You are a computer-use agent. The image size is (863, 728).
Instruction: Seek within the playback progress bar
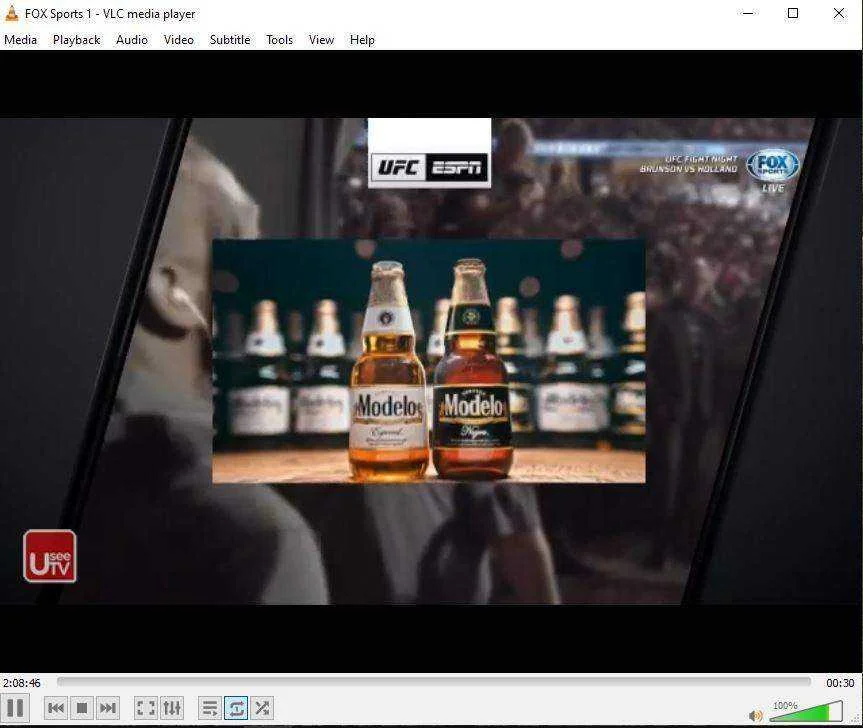[434, 682]
